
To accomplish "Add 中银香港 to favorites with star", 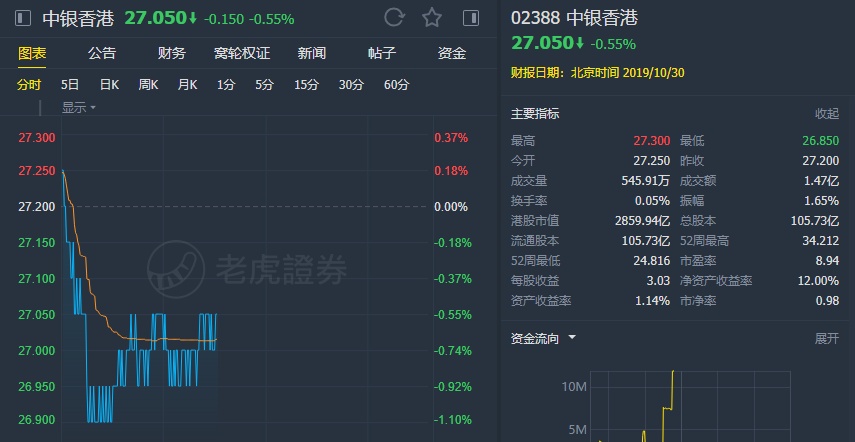I will coord(432,17).
